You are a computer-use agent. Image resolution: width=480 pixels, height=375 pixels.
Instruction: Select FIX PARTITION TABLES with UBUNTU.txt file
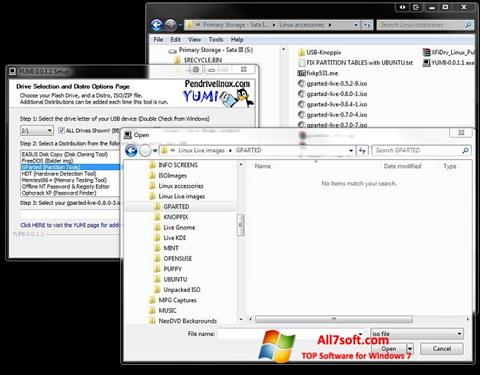click(x=355, y=63)
